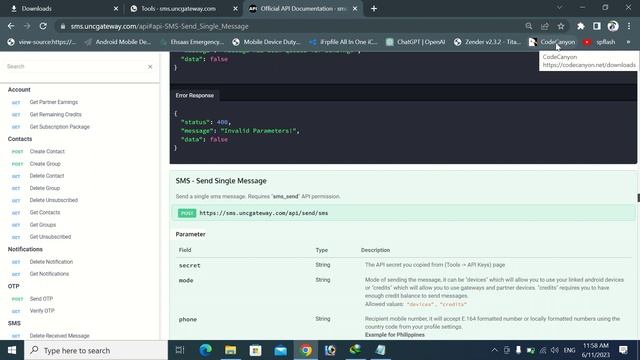Open Mail app from taskbar

[x=280, y=350]
